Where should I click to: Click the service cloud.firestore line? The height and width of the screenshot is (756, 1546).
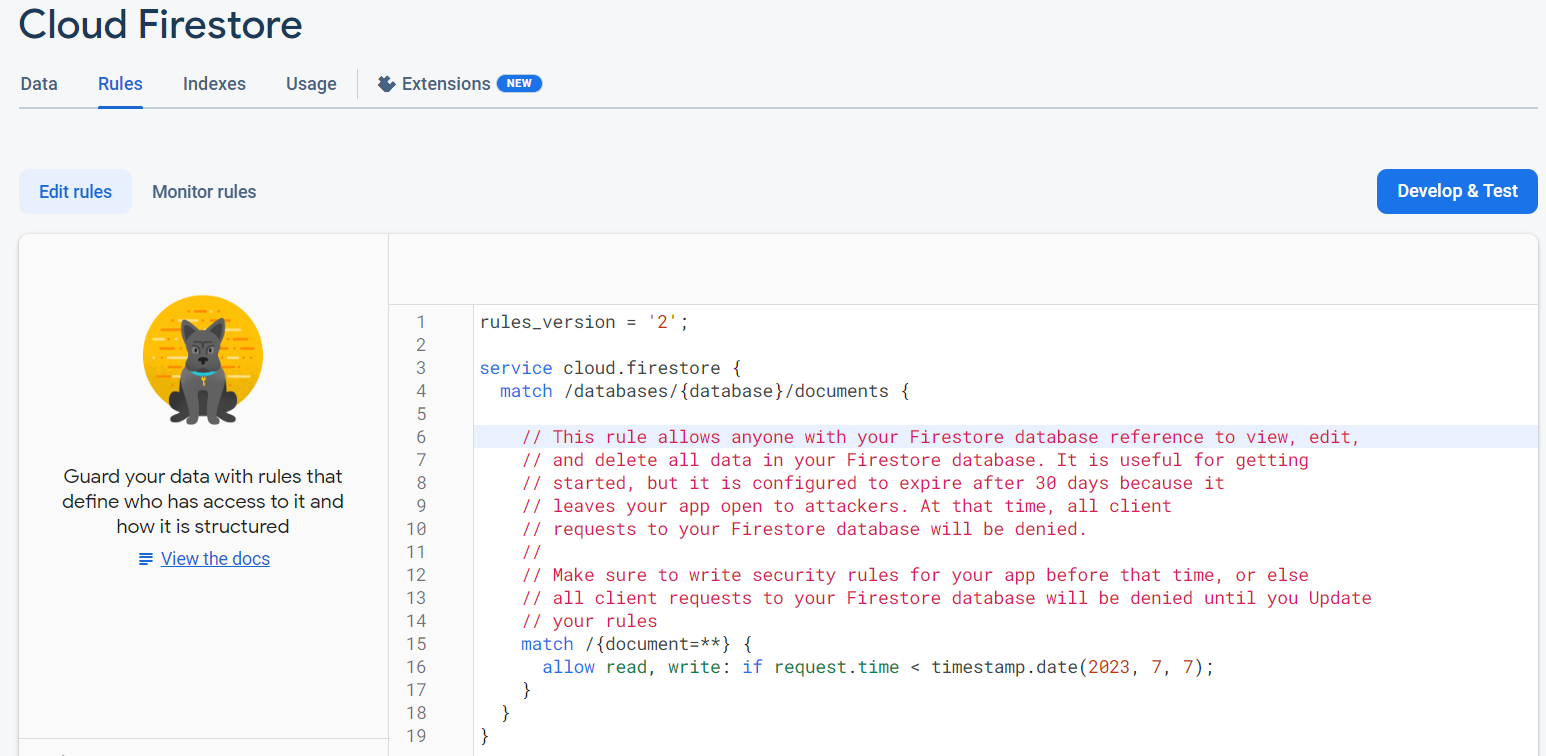(x=610, y=368)
